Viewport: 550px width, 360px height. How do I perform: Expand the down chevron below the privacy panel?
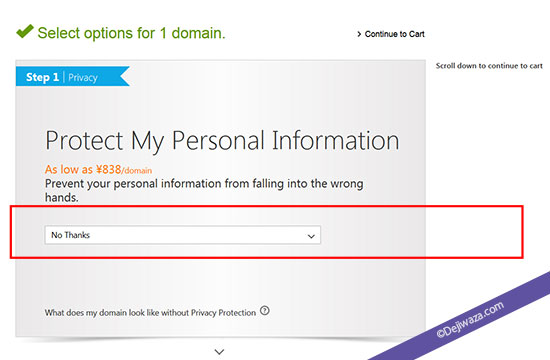[219, 351]
